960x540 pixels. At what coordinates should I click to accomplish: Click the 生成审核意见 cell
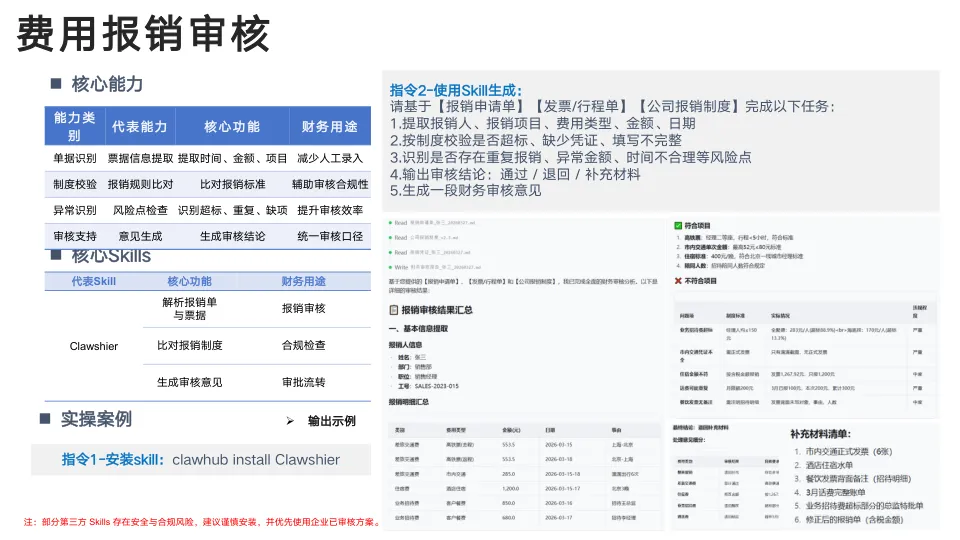189,382
